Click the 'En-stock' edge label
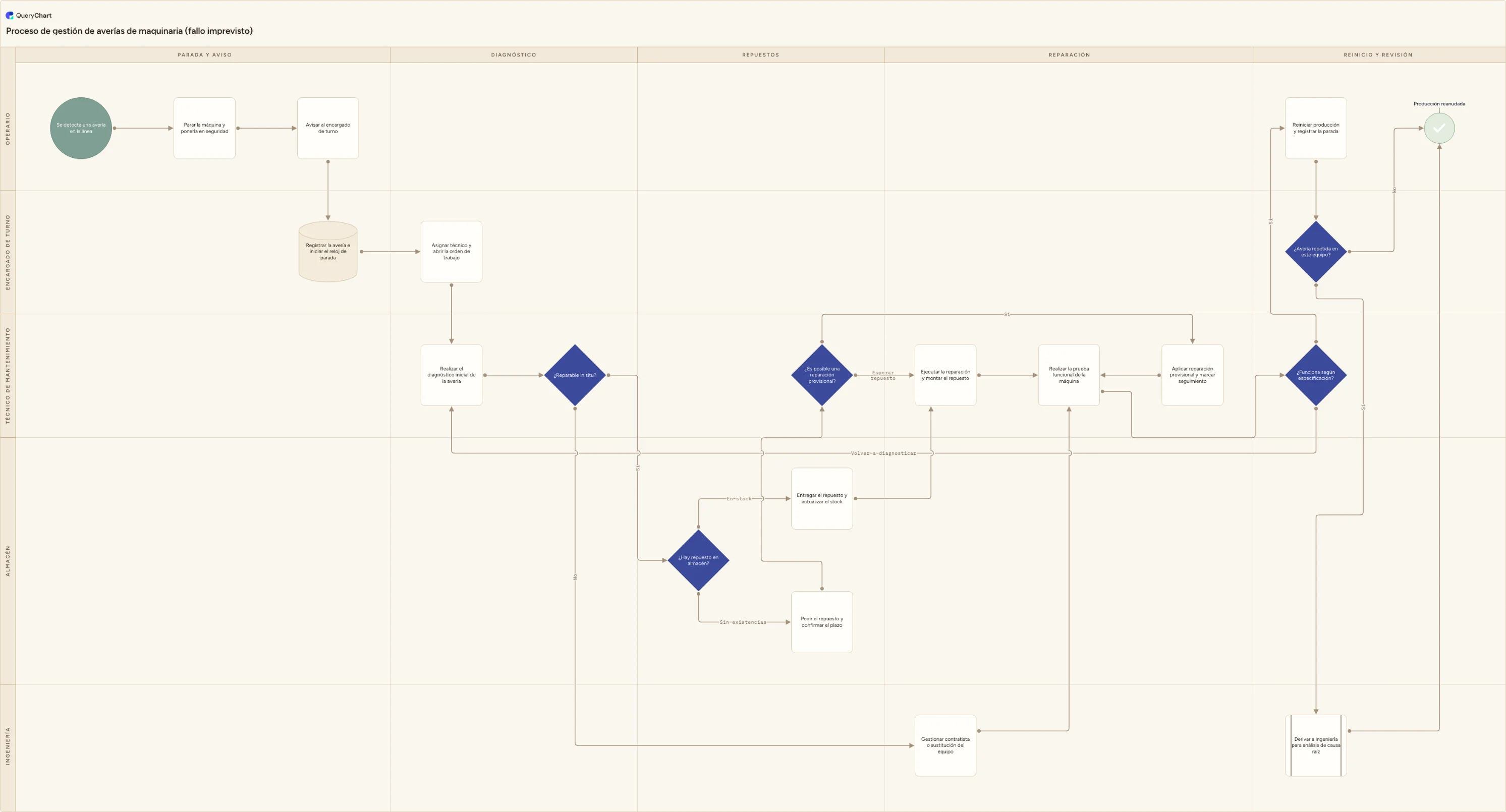 pos(739,499)
